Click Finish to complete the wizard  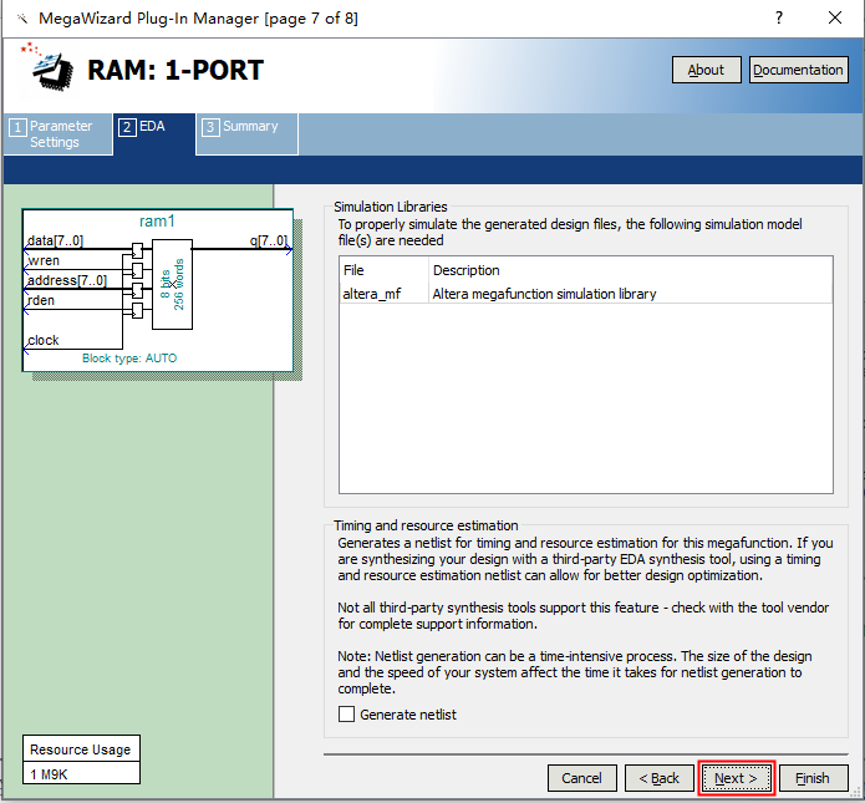(813, 778)
